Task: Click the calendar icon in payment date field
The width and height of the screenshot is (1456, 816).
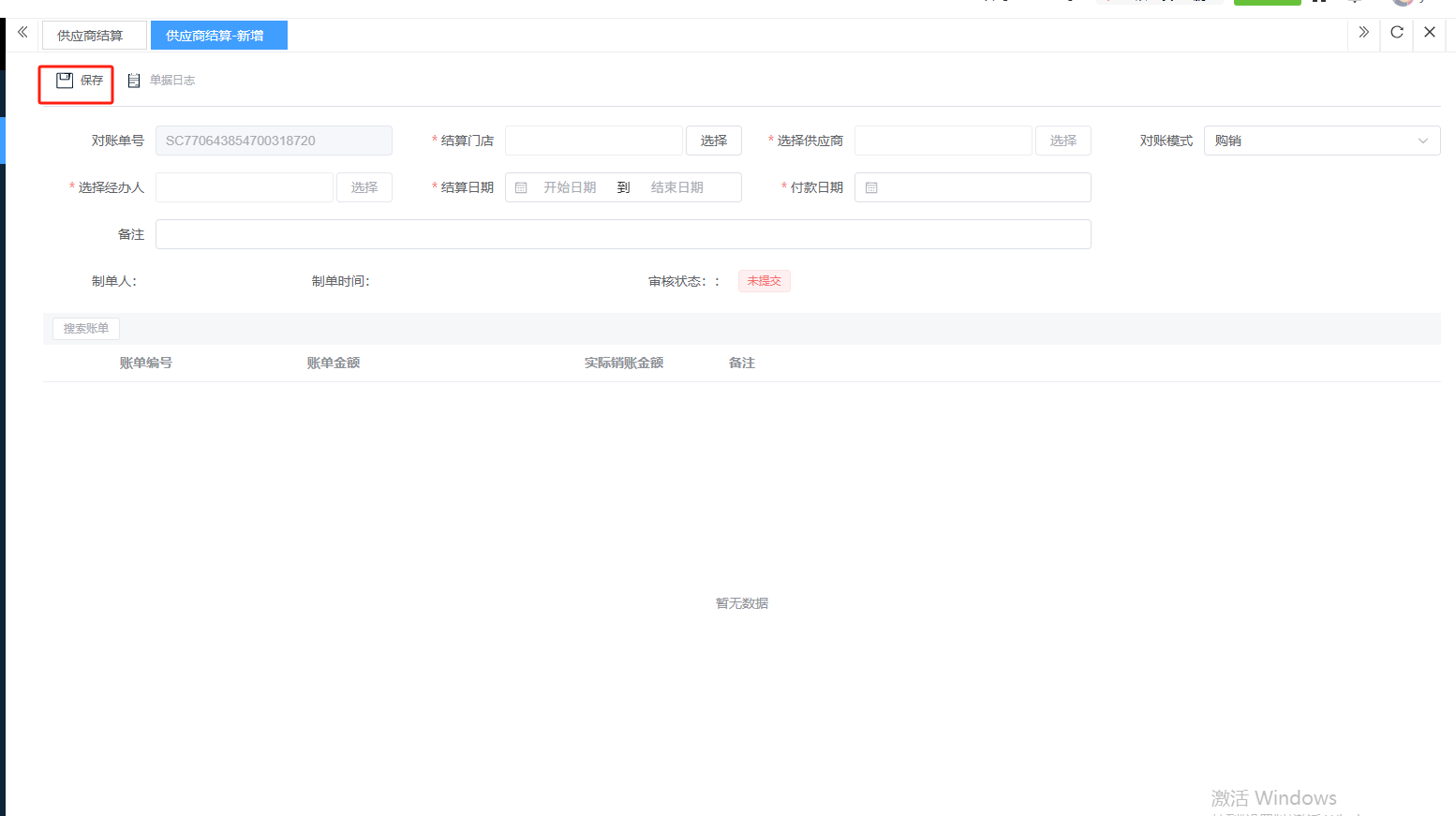Action: click(871, 188)
